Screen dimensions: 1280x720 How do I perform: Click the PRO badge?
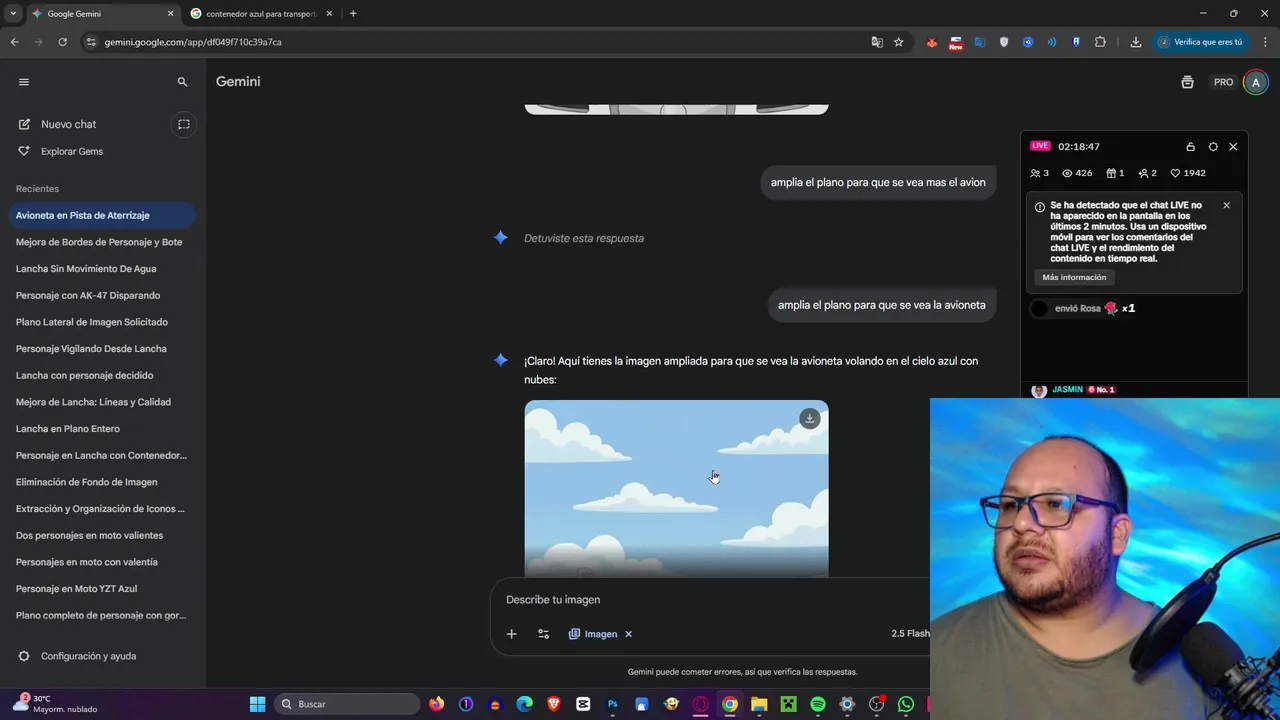click(1224, 82)
